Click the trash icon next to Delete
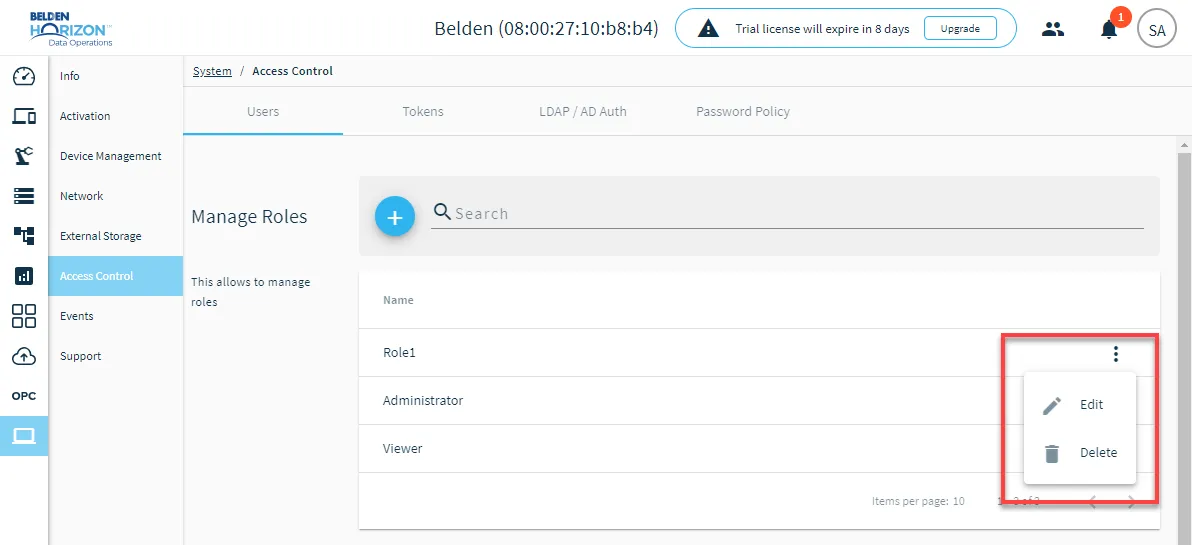This screenshot has width=1192, height=545. (x=1052, y=454)
